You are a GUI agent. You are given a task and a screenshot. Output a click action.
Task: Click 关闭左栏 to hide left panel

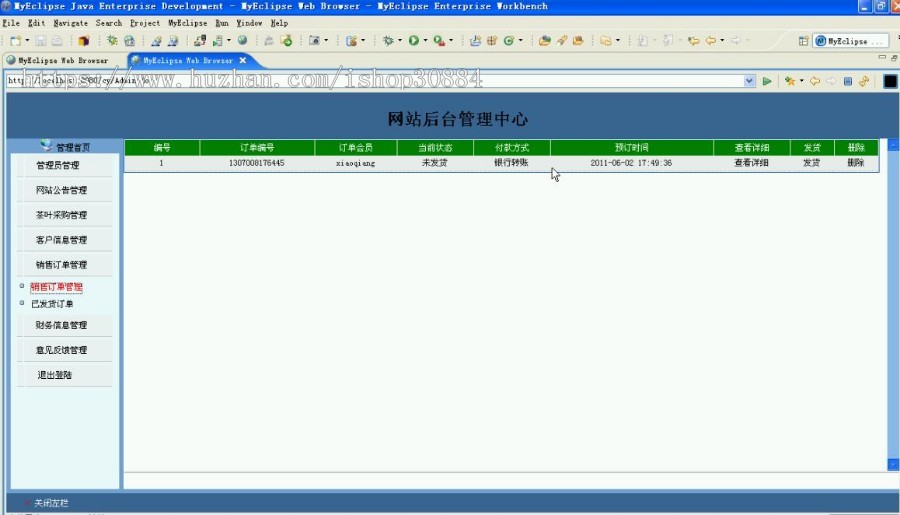51,503
